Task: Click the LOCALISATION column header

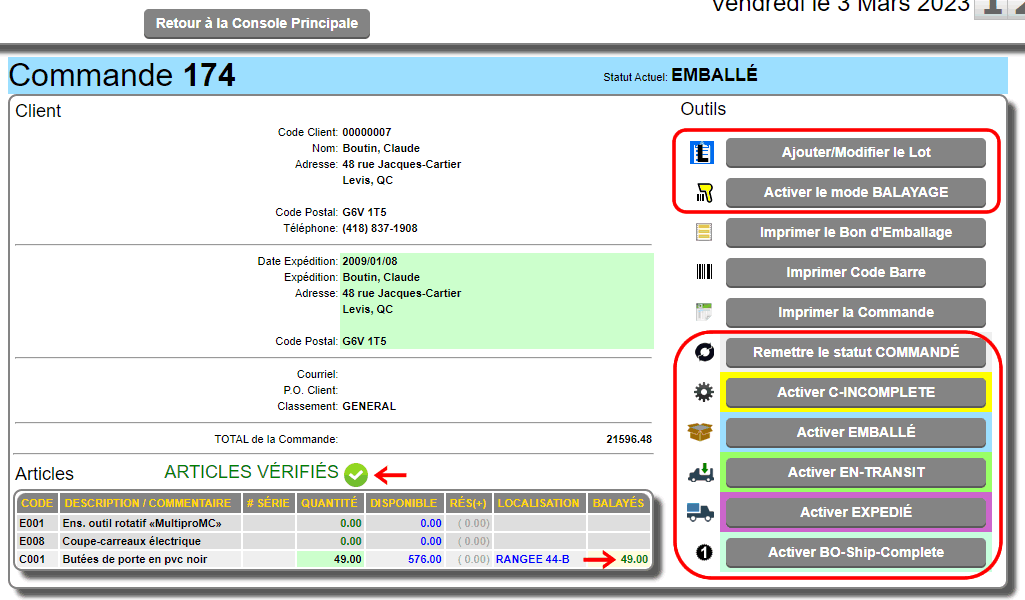Action: (x=539, y=503)
